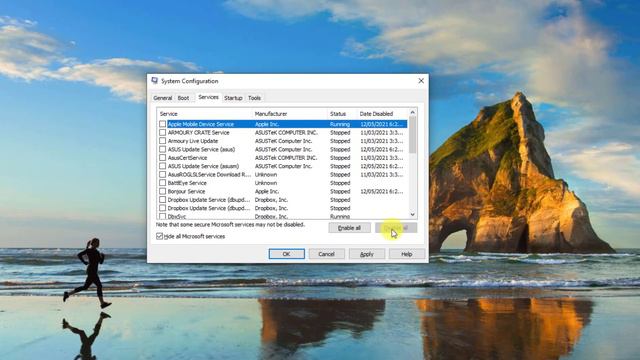Sort by the Service column header

tap(204, 114)
